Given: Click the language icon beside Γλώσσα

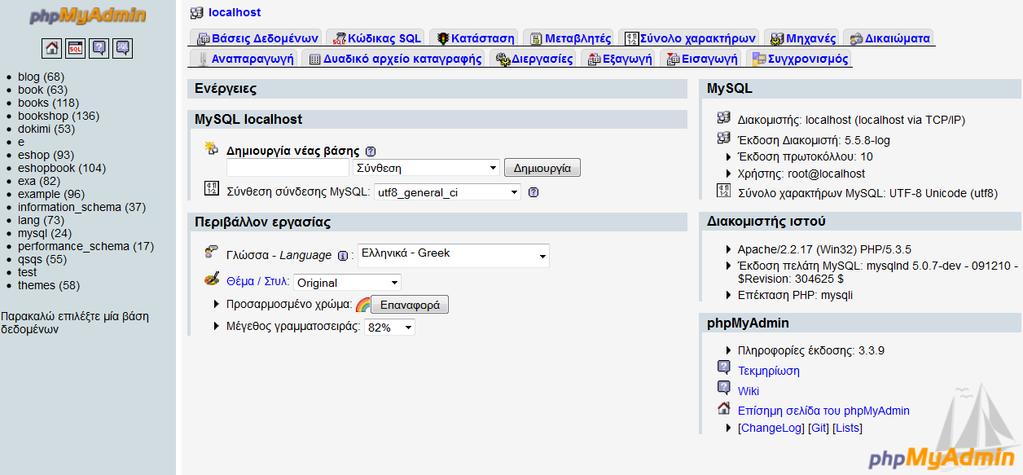Looking at the screenshot, I should (x=211, y=252).
